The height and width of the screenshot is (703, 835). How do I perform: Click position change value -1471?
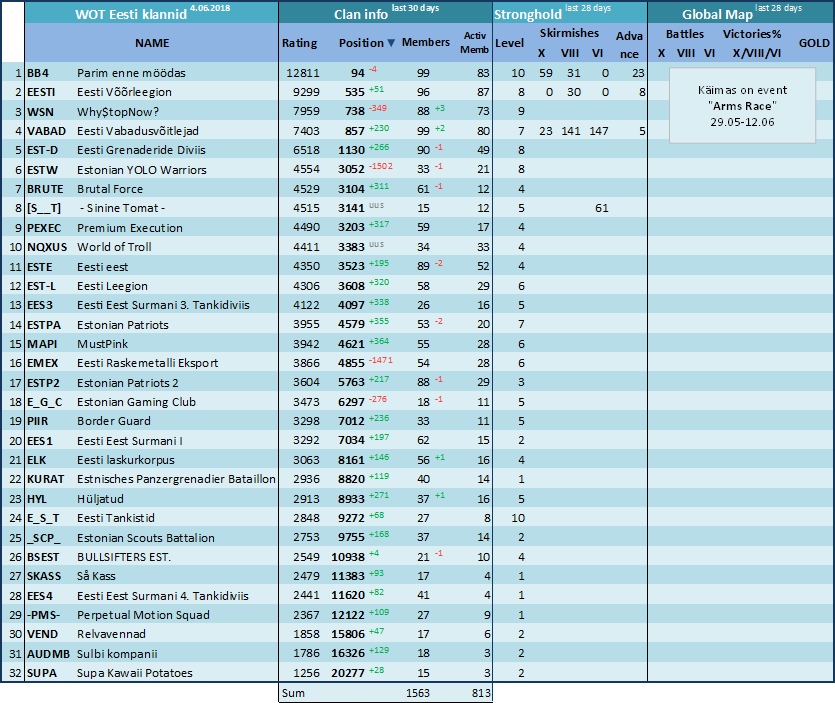(x=380, y=360)
